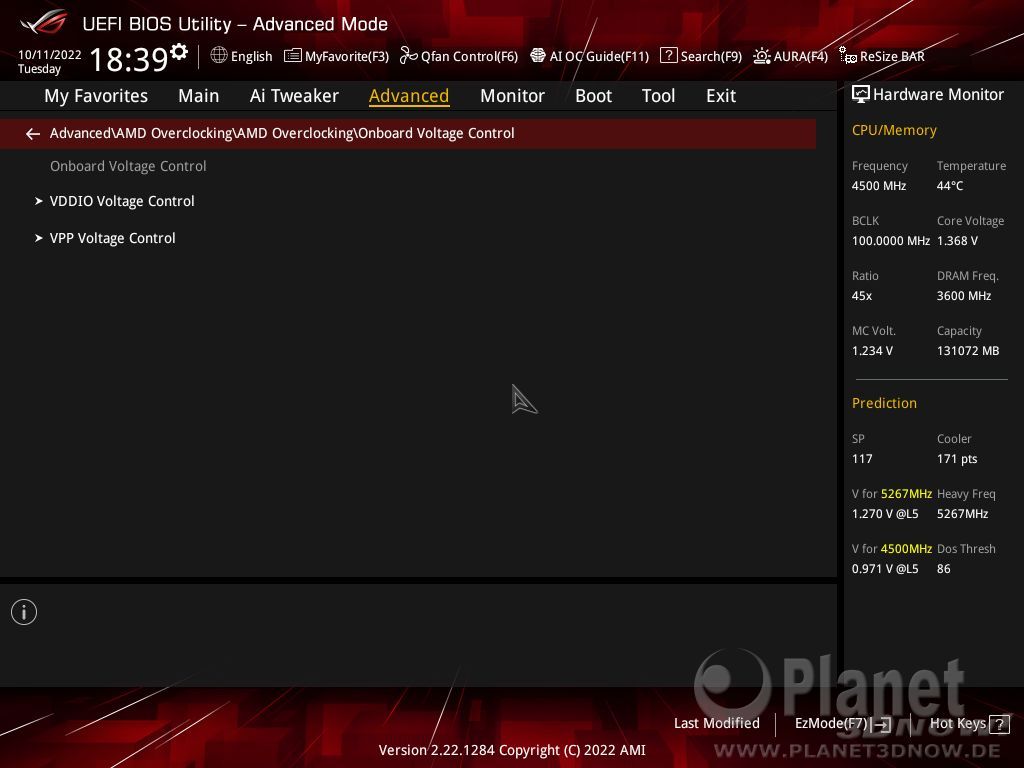
Task: Click the English language button
Action: tap(251, 56)
